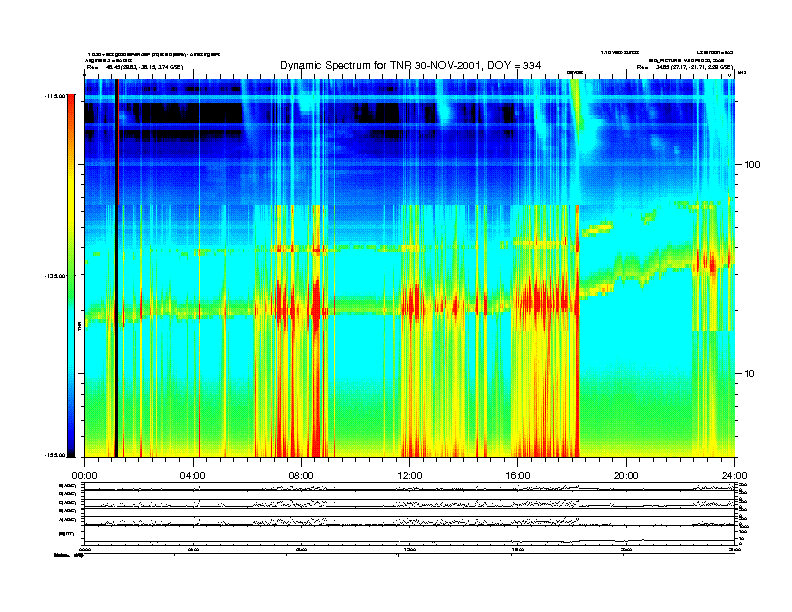
Task: Click the 100 frequency axis label
Action: click(752, 165)
